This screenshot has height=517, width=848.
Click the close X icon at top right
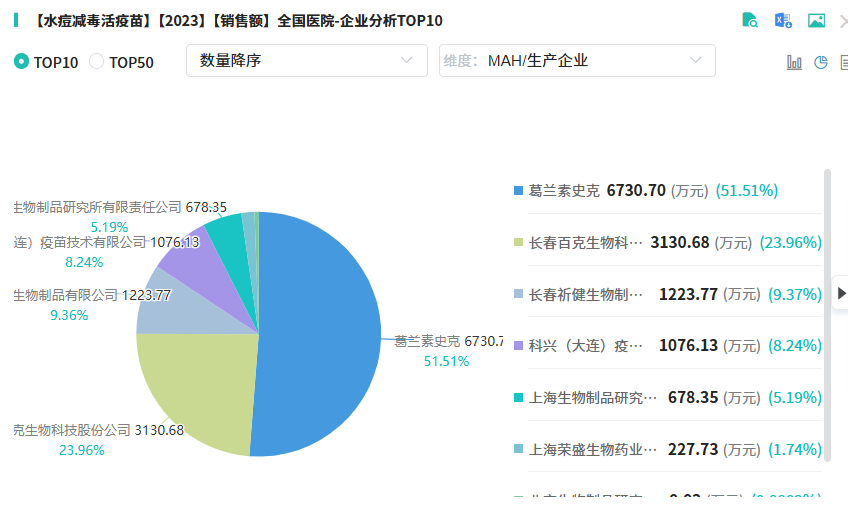[844, 20]
